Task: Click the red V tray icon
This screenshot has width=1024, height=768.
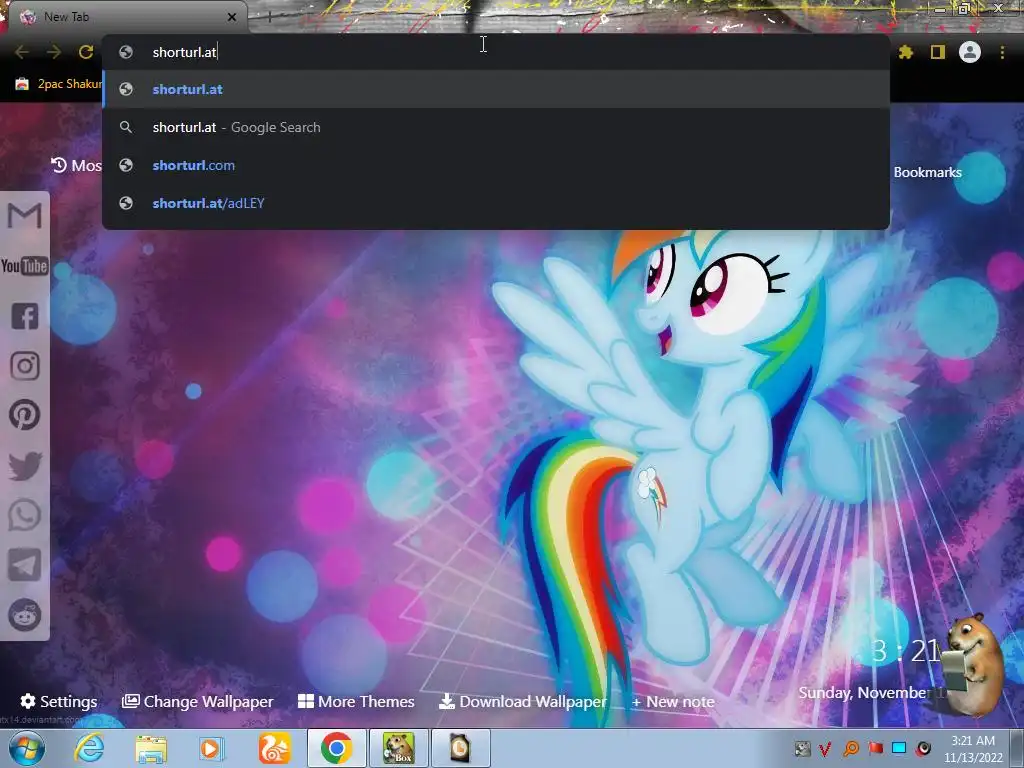Action: (825, 748)
